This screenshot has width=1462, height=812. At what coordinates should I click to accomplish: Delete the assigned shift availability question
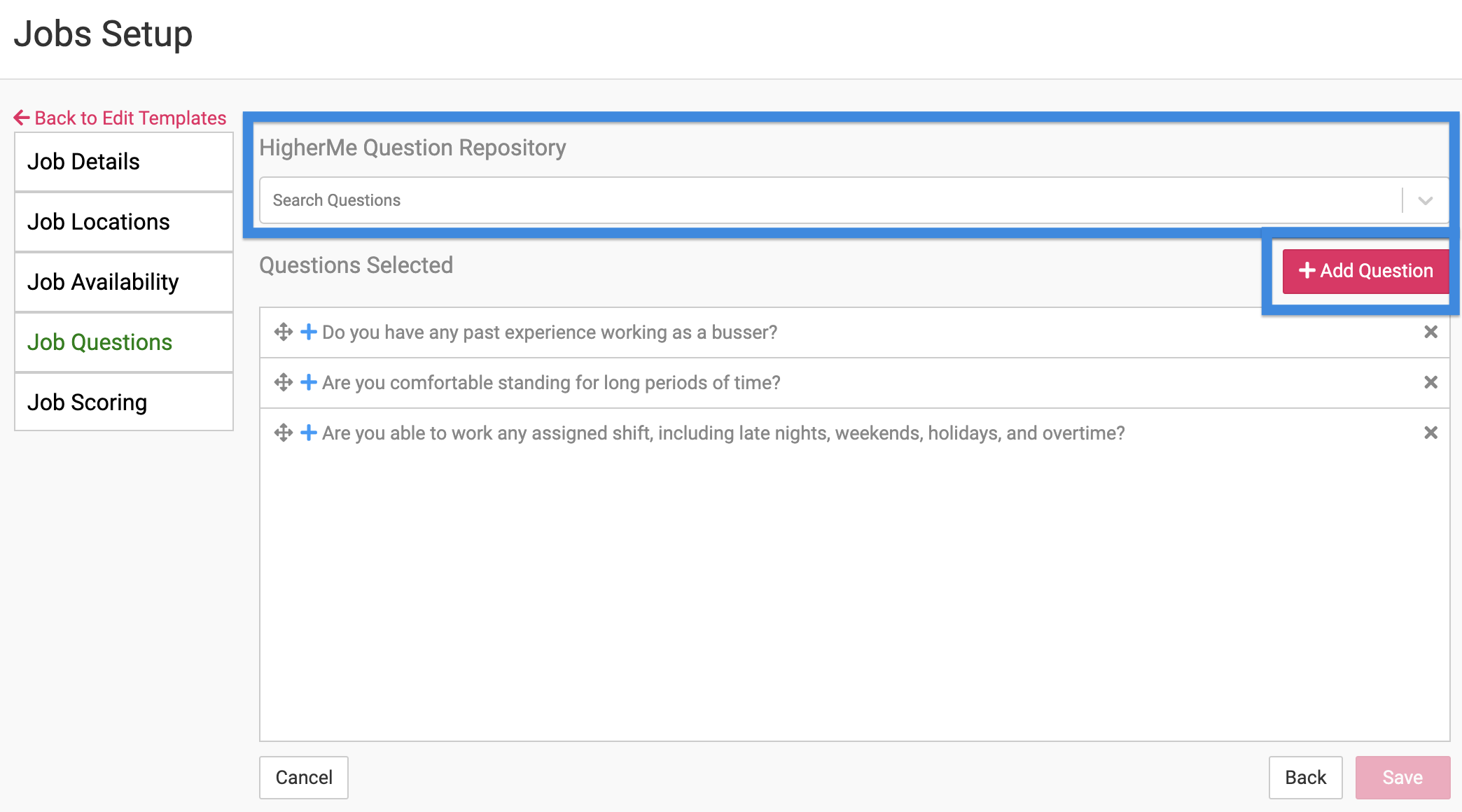1430,433
